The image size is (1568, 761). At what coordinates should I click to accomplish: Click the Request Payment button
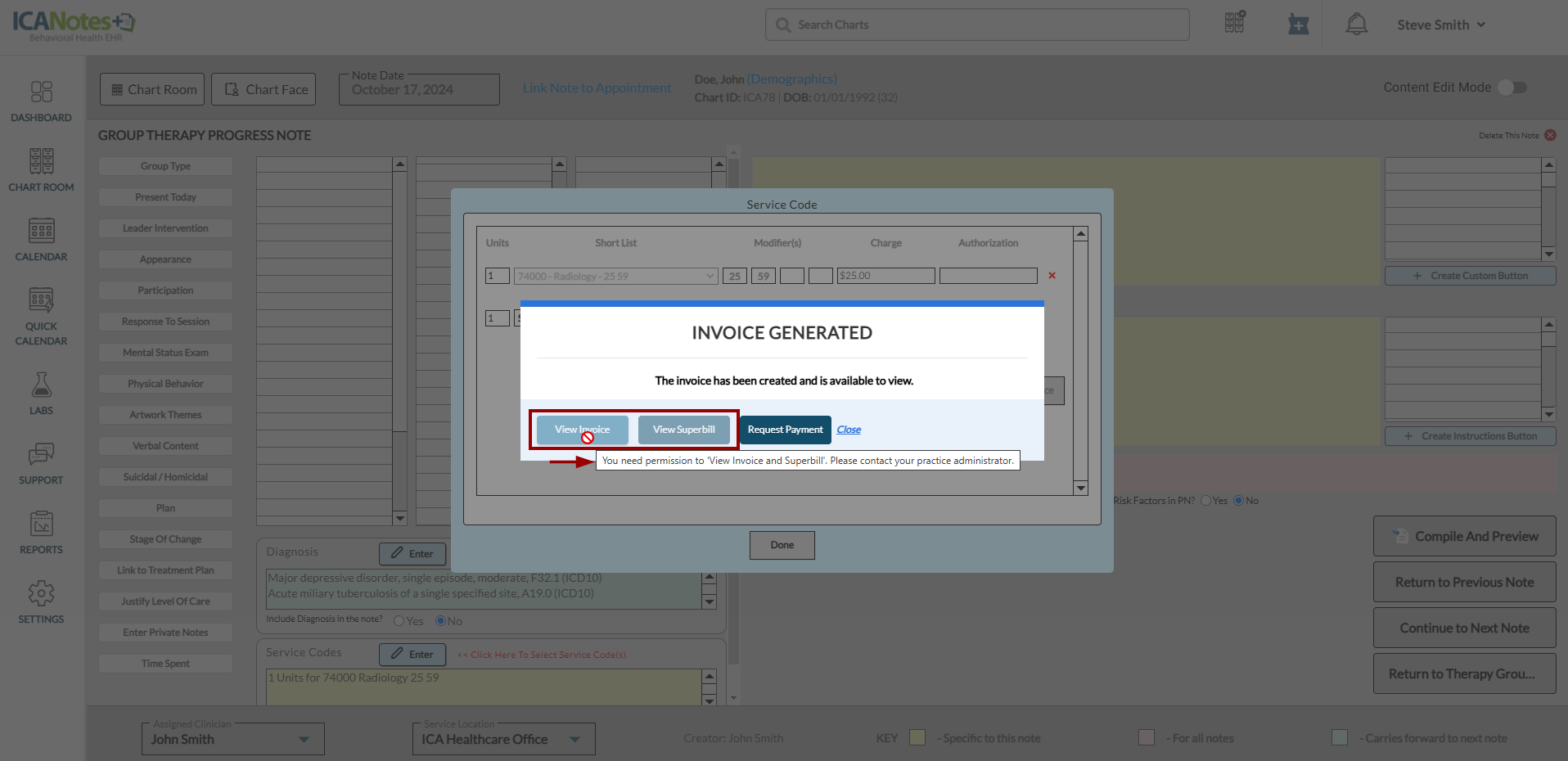pyautogui.click(x=785, y=430)
